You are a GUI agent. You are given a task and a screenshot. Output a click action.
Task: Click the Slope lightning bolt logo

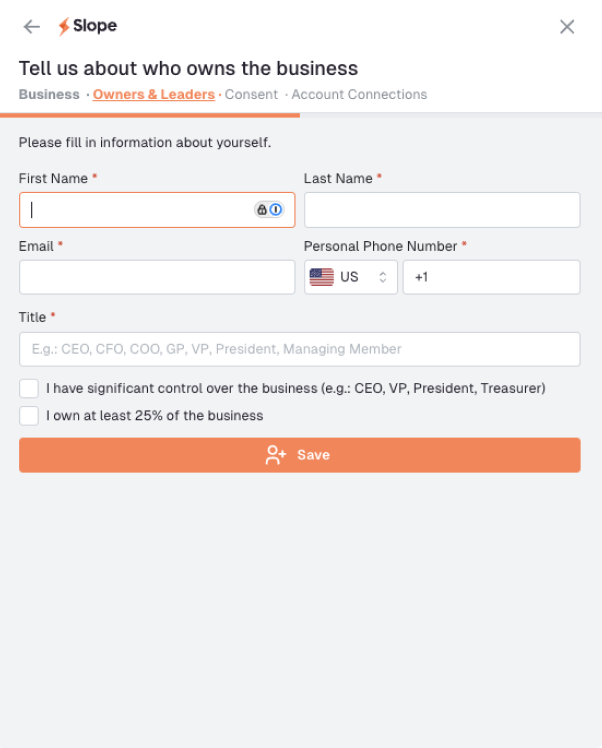pos(64,27)
